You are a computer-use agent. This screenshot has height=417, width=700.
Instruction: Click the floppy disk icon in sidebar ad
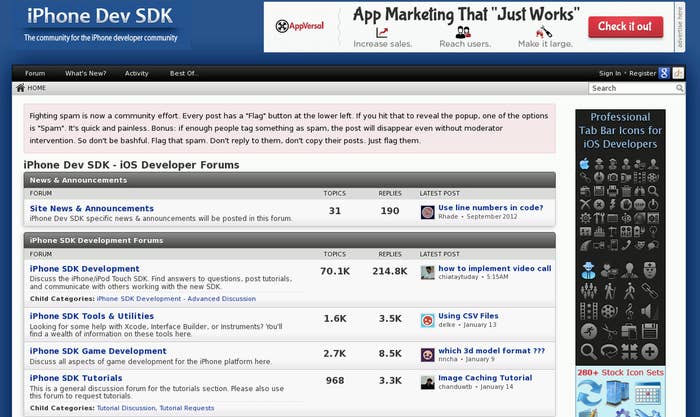[x=650, y=331]
